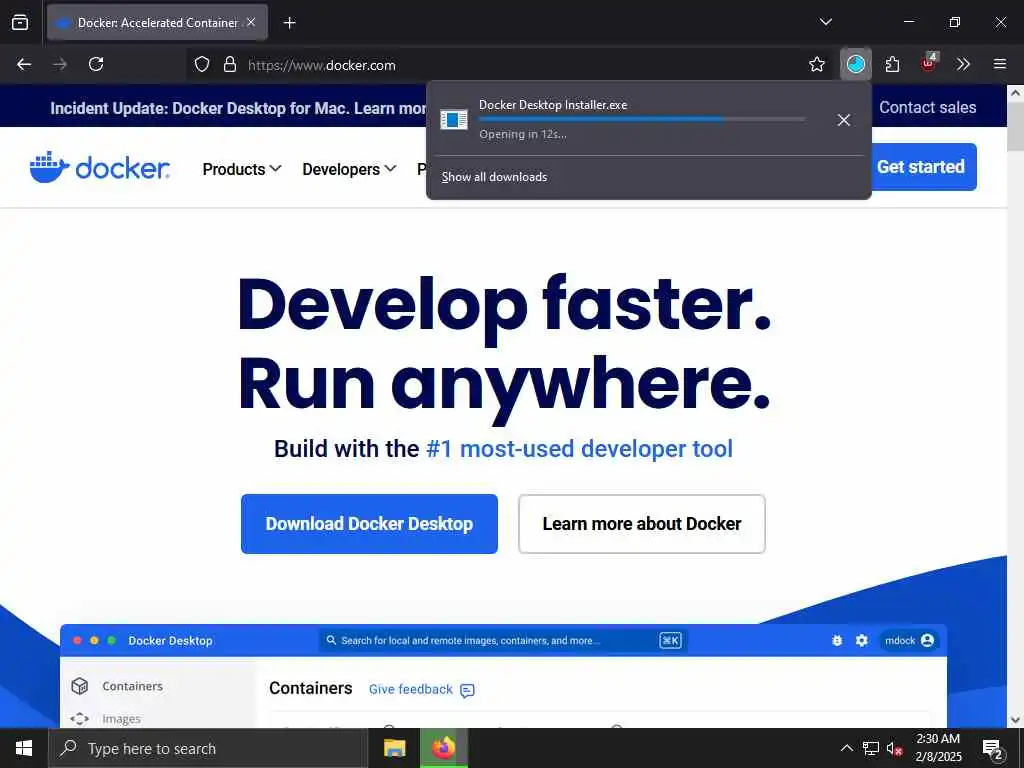Click the network status tray icon
This screenshot has width=1024, height=768.
click(x=871, y=748)
